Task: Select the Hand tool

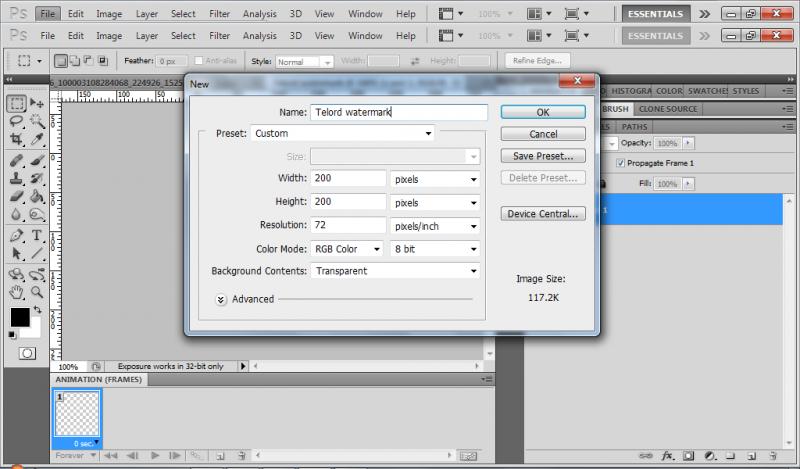Action: (x=17, y=293)
